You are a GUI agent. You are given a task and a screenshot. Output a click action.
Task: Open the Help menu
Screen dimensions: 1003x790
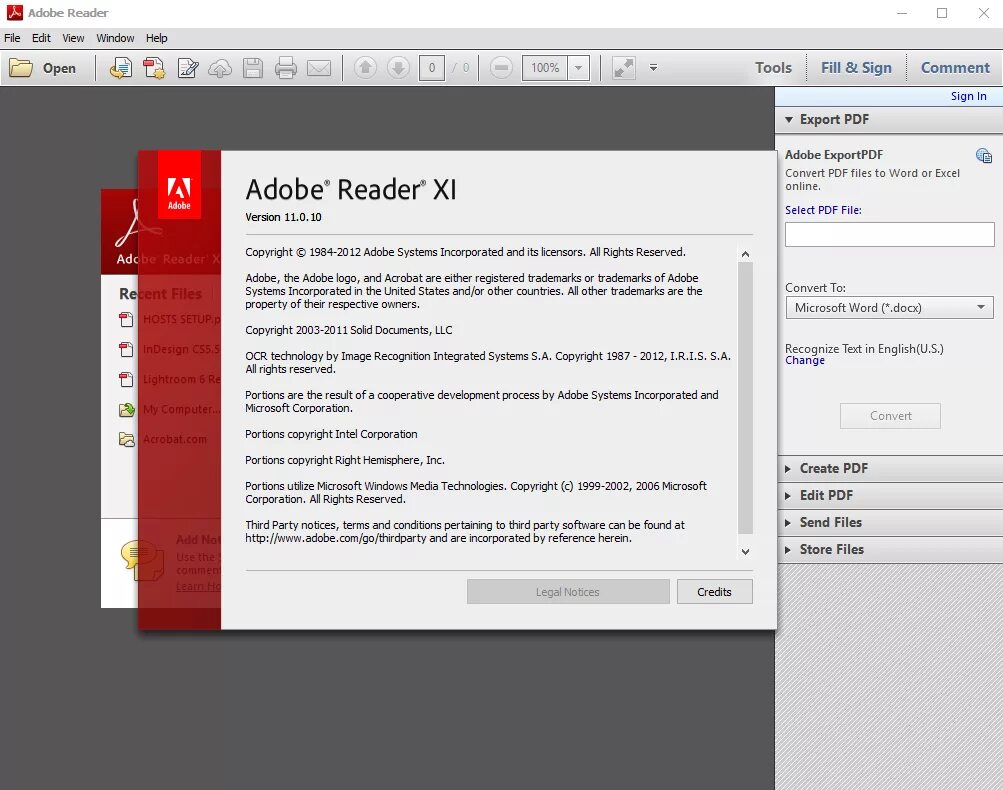pyautogui.click(x=156, y=38)
